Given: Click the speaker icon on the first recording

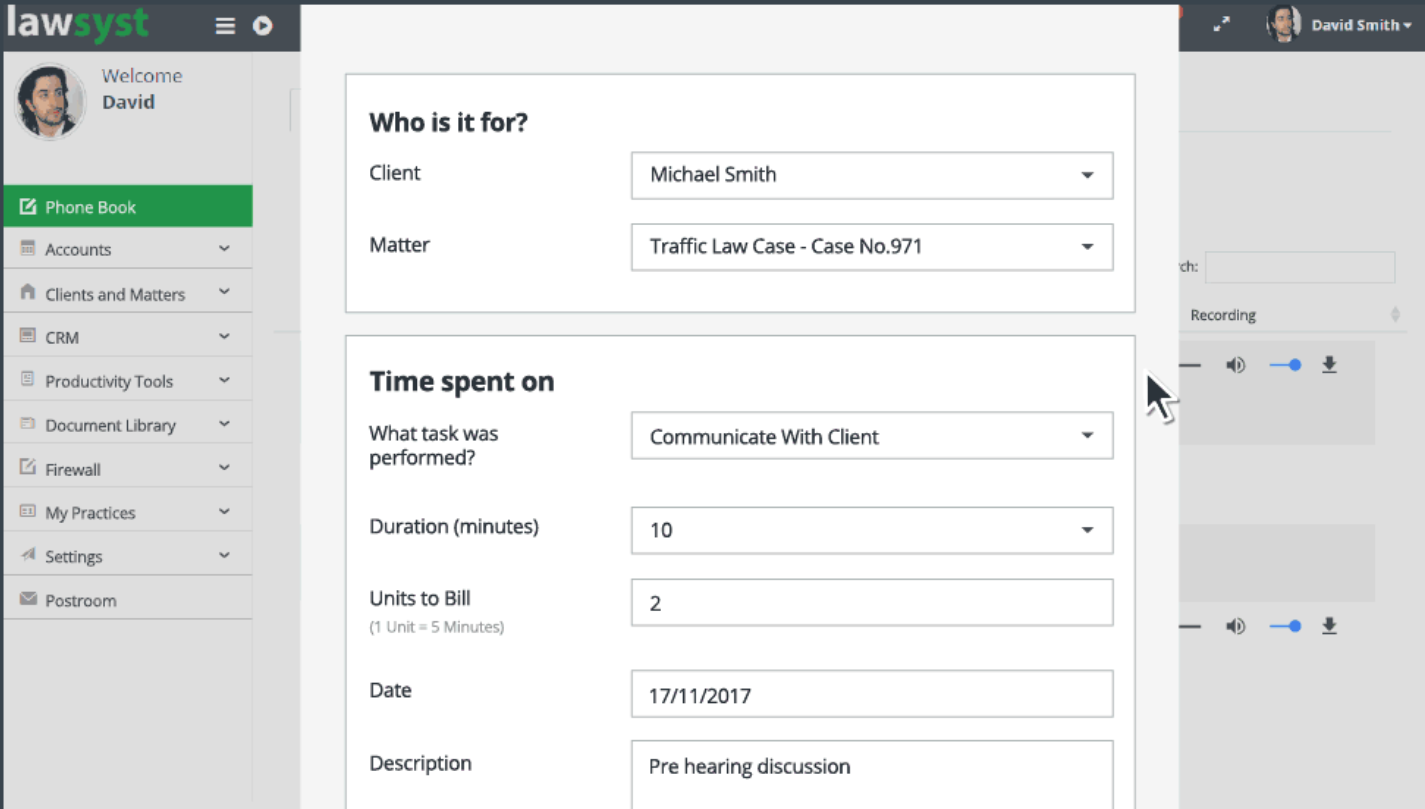Looking at the screenshot, I should click(1236, 366).
